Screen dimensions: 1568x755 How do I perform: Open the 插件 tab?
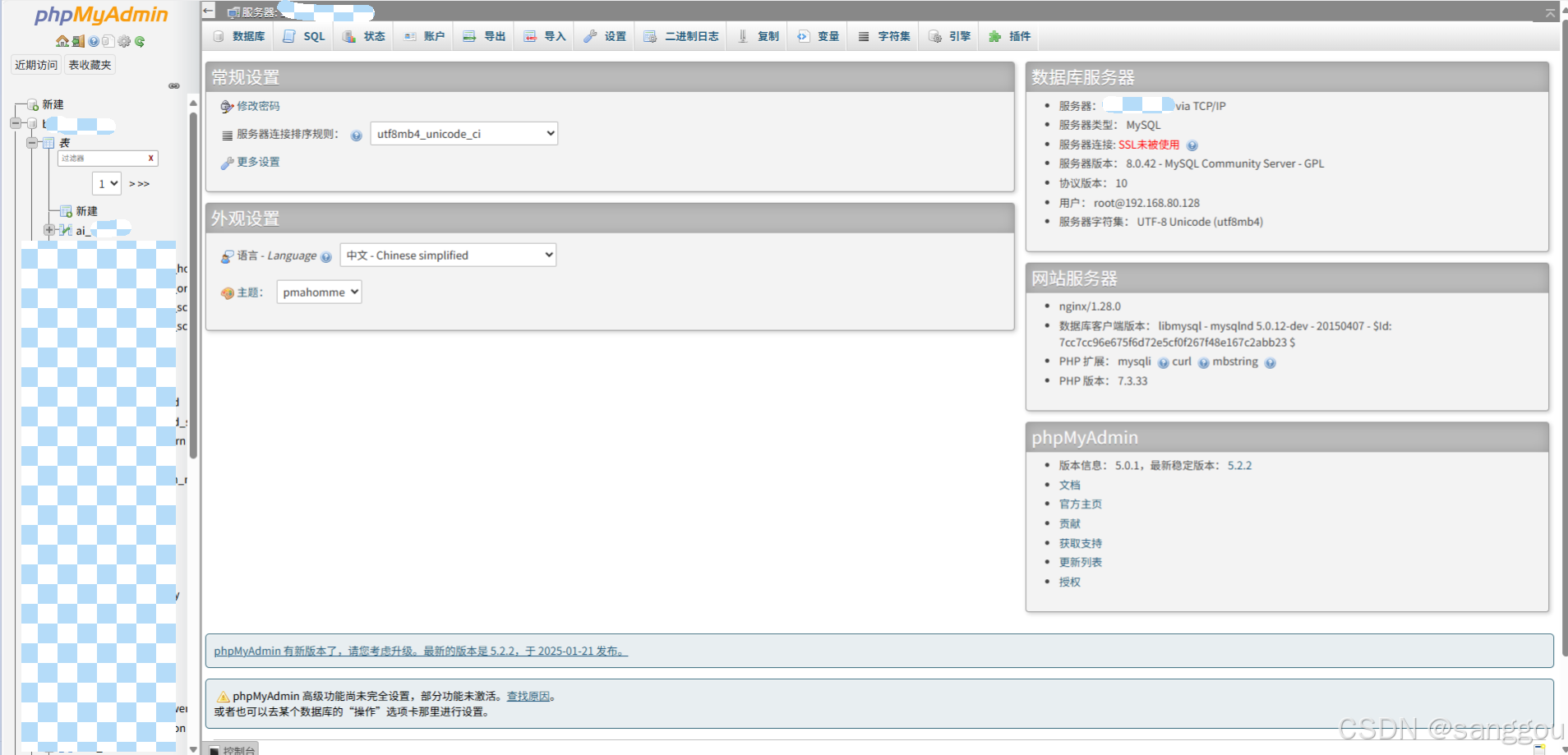(x=1010, y=36)
